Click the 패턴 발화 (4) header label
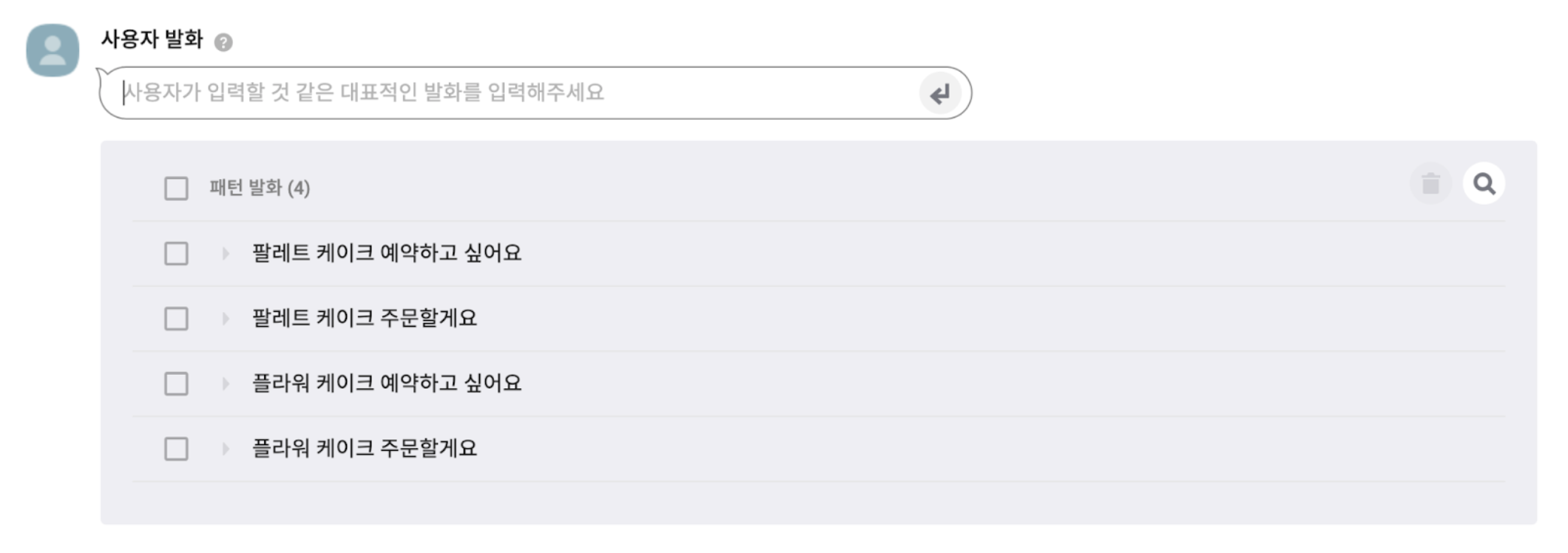The height and width of the screenshot is (553, 1568). point(260,189)
